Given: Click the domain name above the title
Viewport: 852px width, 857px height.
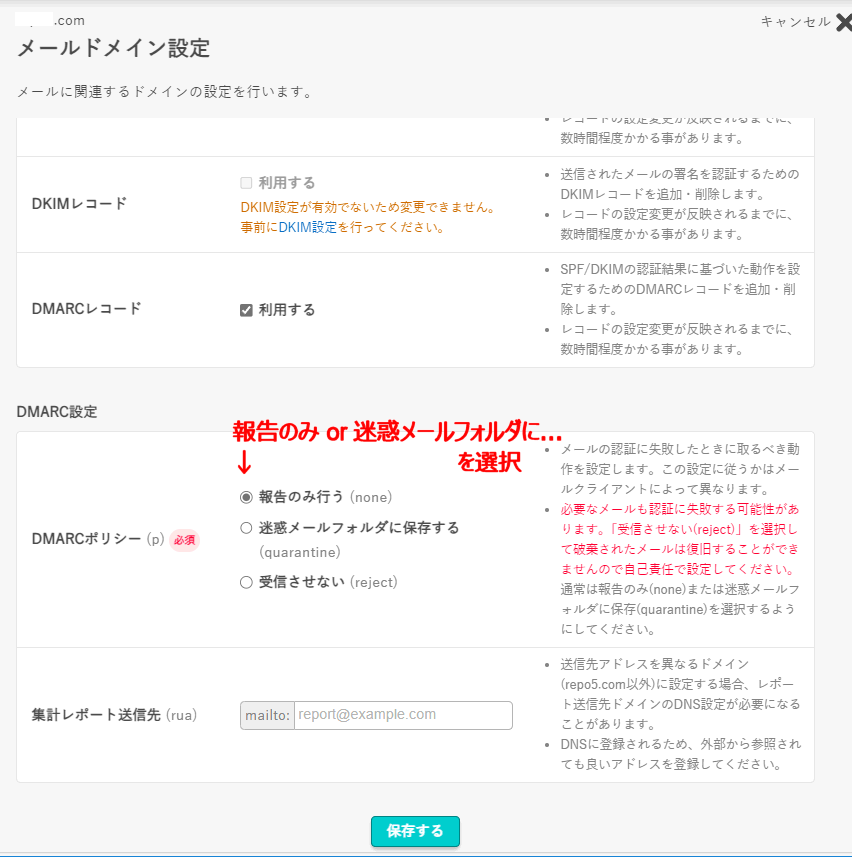Looking at the screenshot, I should click(50, 20).
